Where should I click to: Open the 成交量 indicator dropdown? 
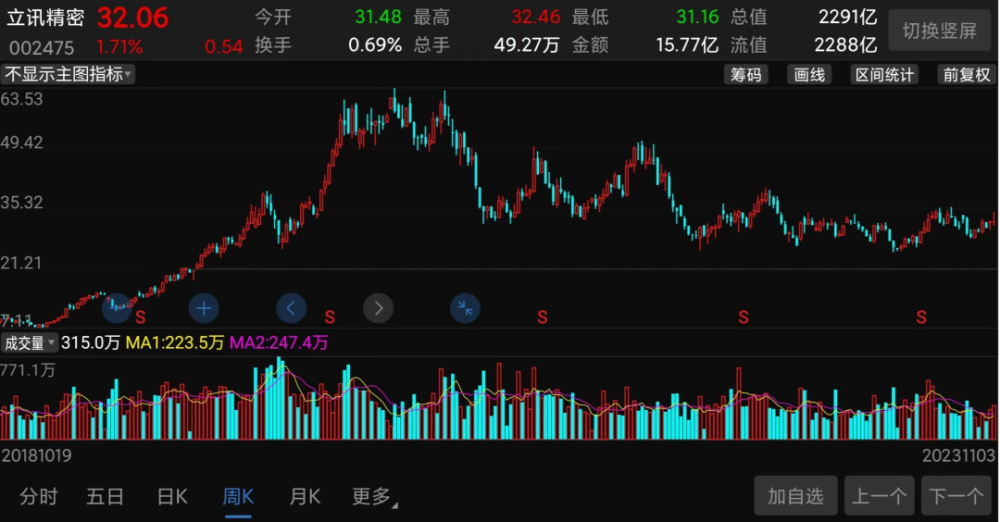tap(29, 343)
